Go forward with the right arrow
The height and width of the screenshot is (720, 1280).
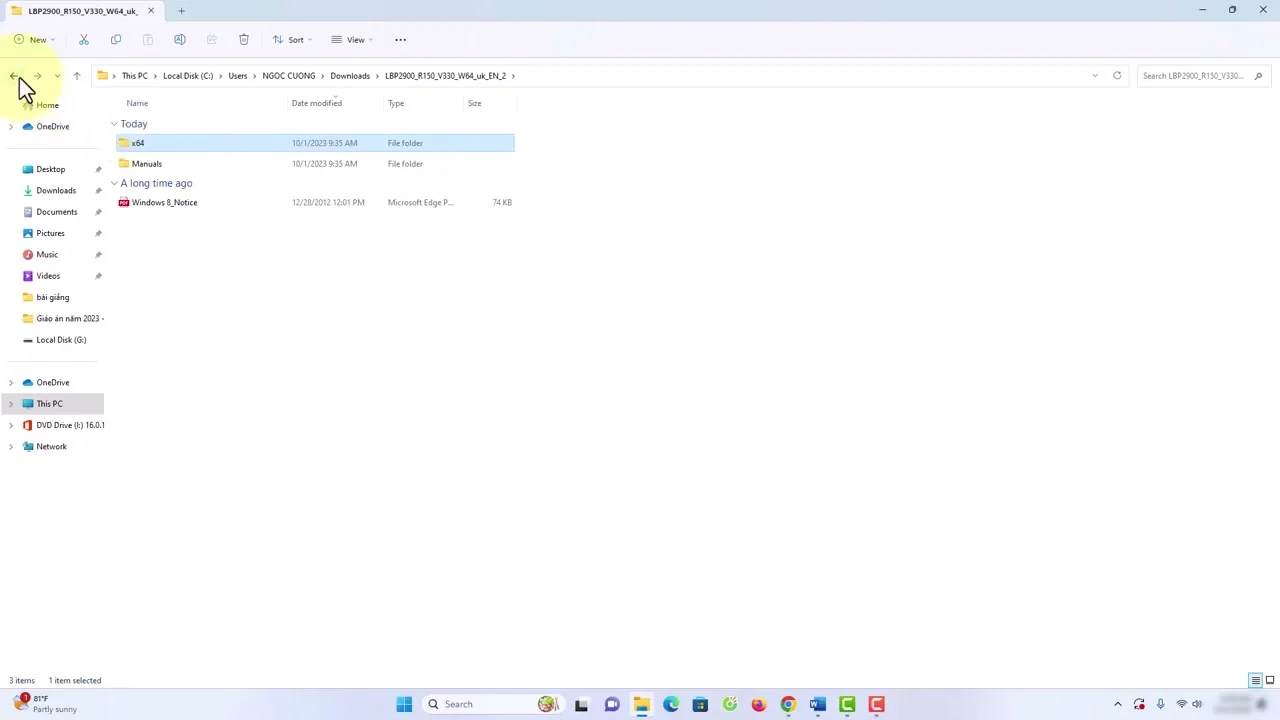click(x=37, y=76)
